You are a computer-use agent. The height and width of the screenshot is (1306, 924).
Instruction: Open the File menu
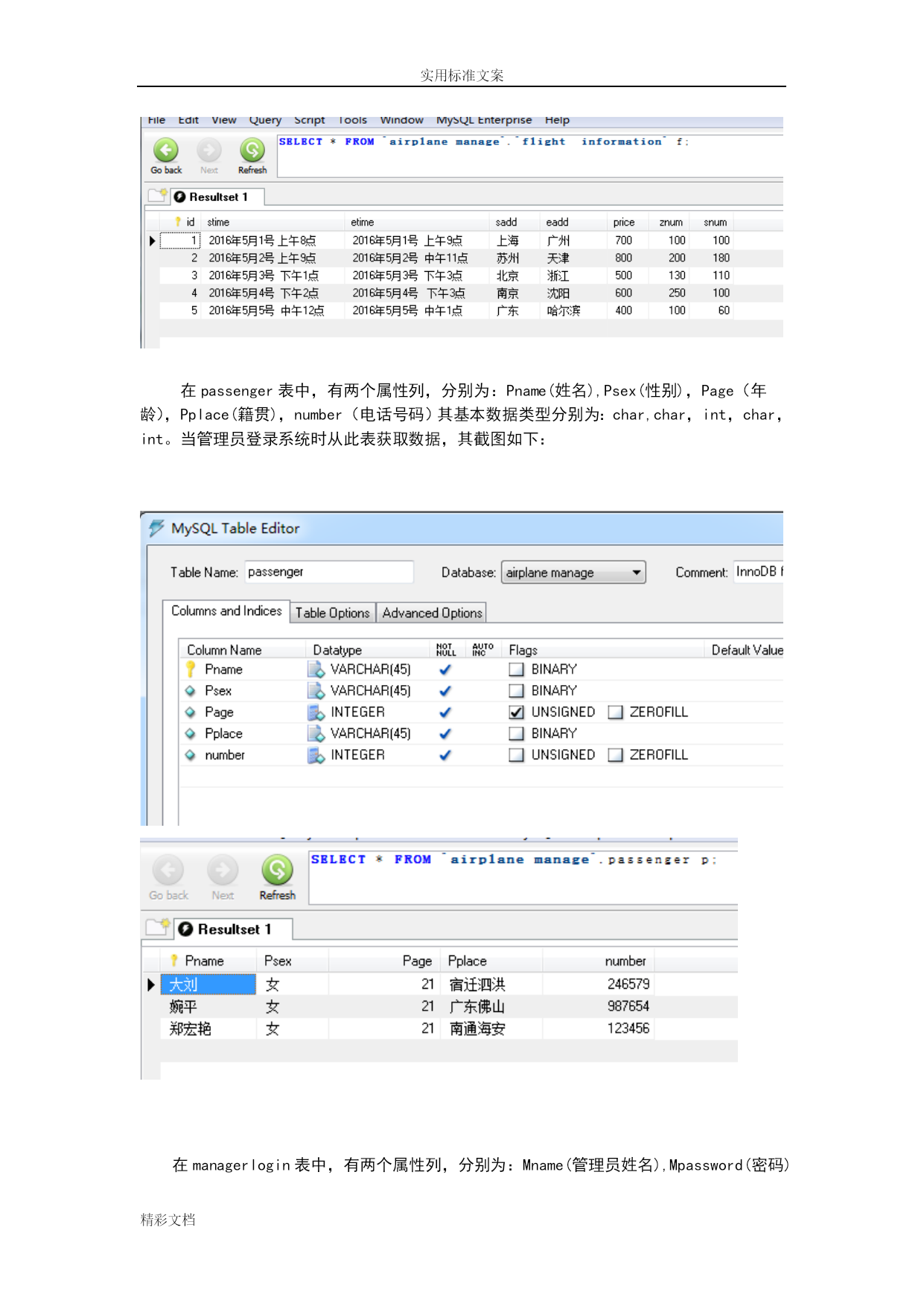pyautogui.click(x=156, y=120)
